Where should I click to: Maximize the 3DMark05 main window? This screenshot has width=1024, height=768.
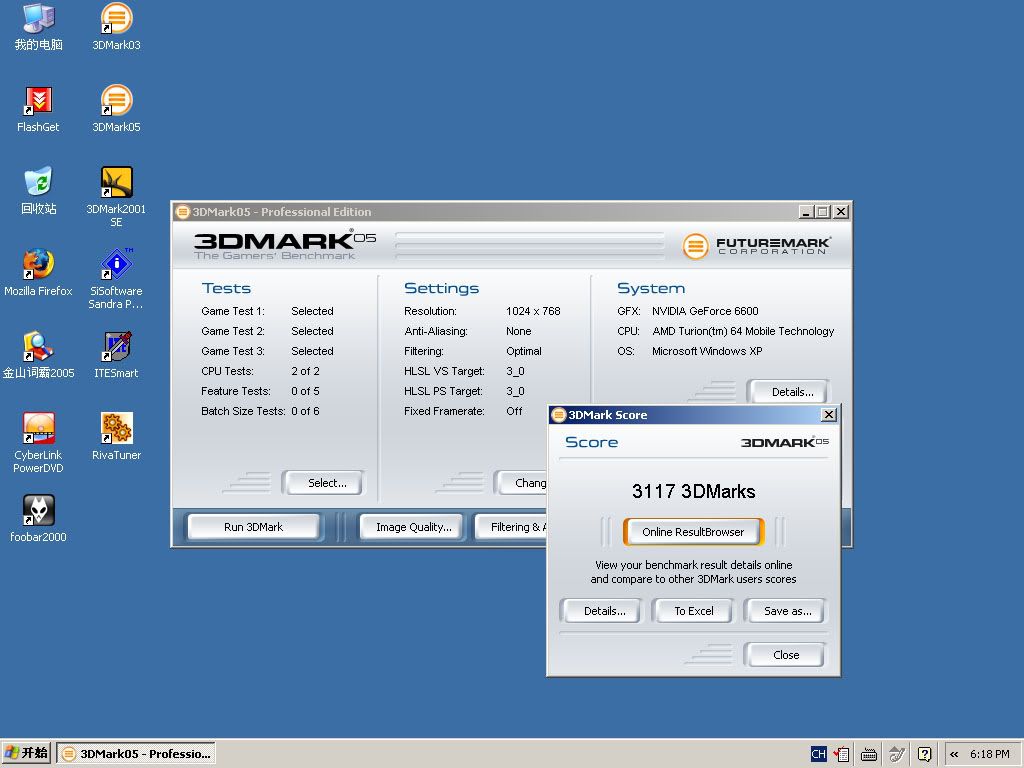point(823,212)
